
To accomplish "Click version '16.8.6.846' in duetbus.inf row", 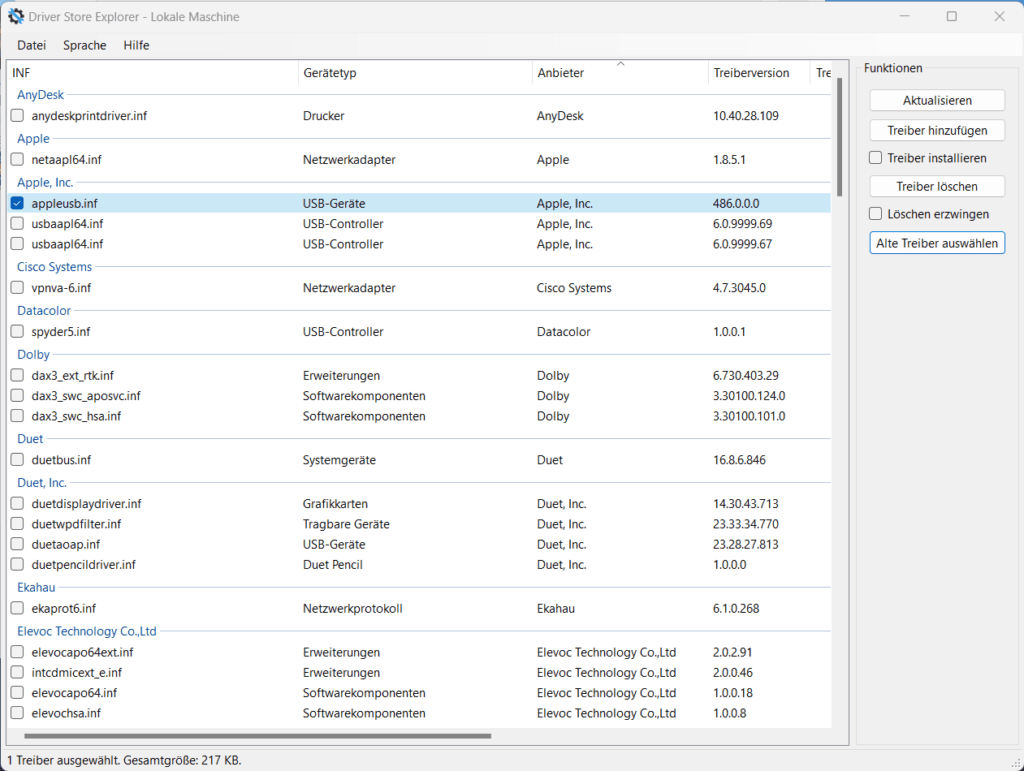I will click(739, 460).
